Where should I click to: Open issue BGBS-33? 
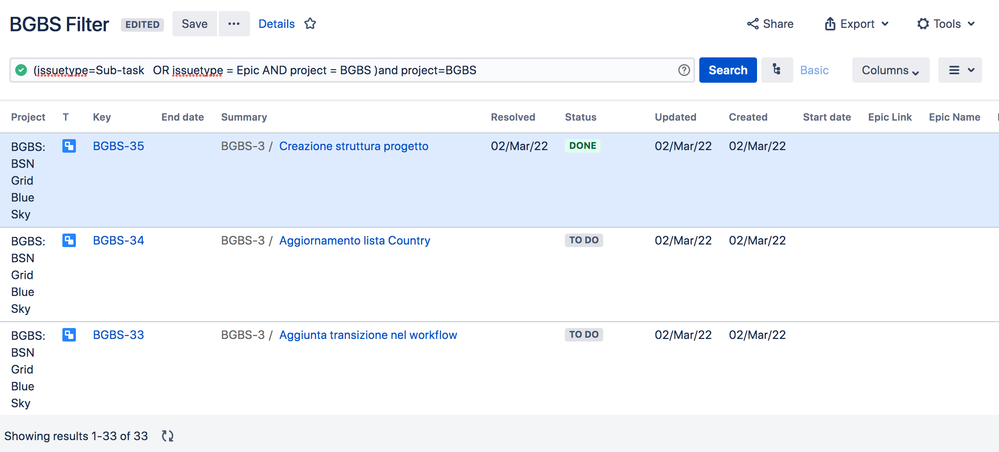[x=119, y=335]
